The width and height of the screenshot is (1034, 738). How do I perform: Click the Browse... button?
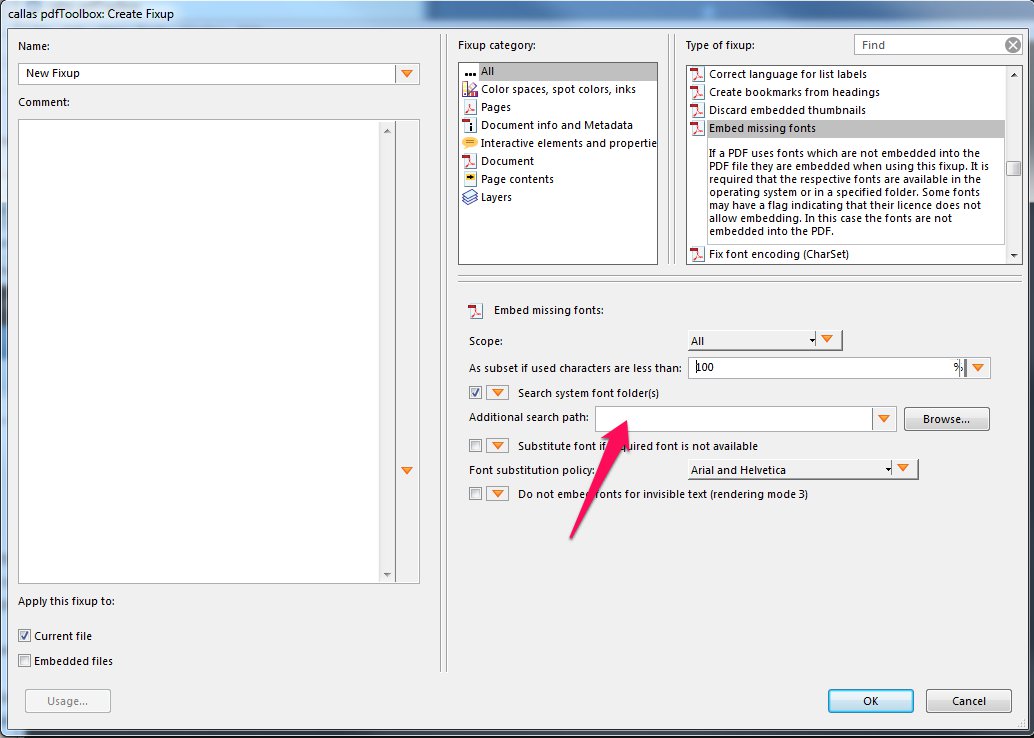pos(946,419)
